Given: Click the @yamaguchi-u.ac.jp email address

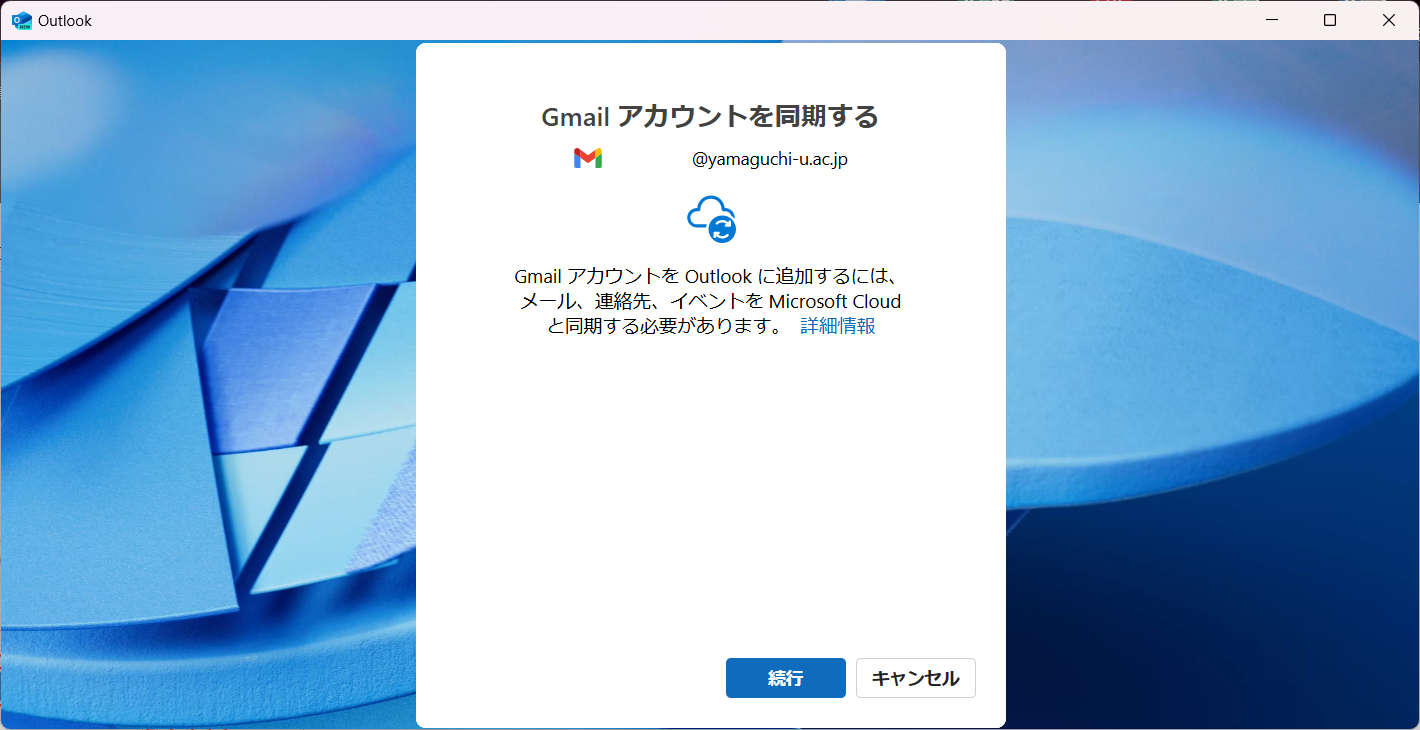Looking at the screenshot, I should click(770, 159).
